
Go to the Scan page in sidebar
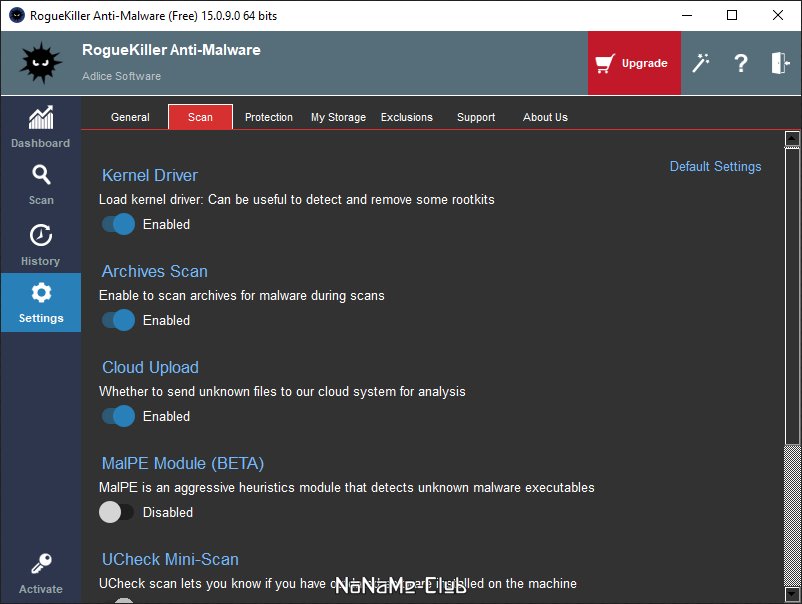click(x=40, y=185)
